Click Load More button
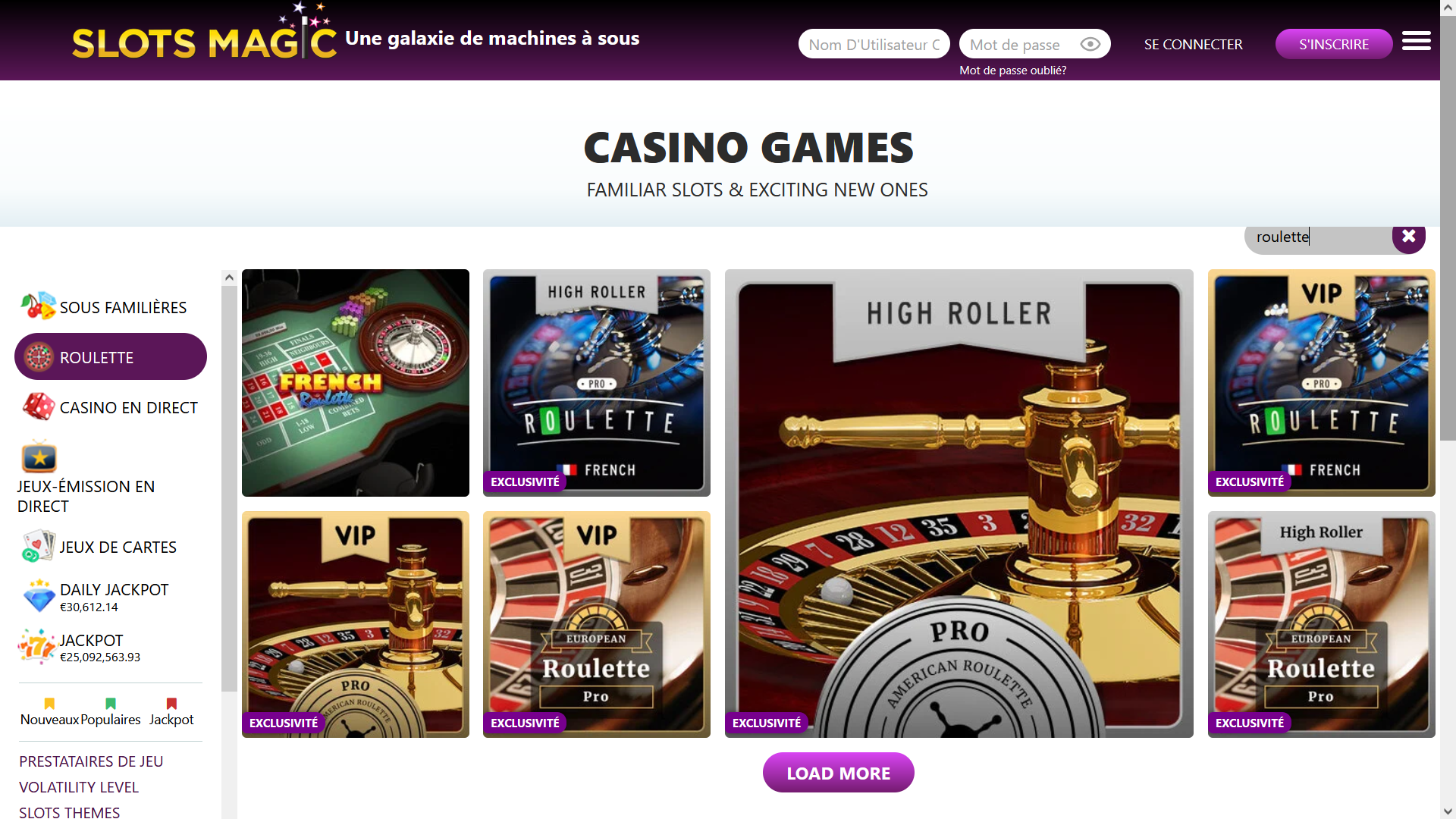This screenshot has height=819, width=1456. coord(839,773)
